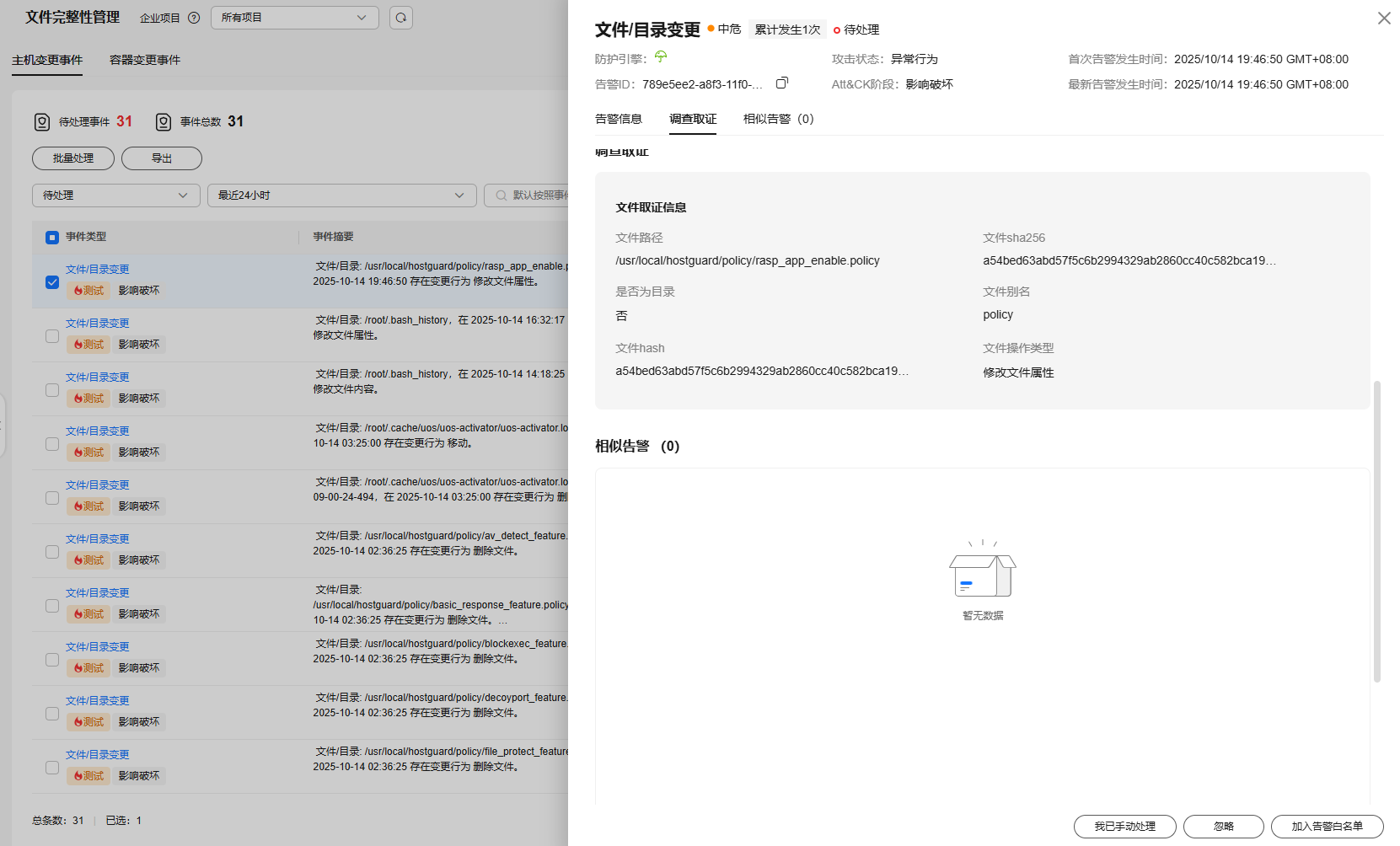Switch to the 容器变更事件 tab

click(x=145, y=60)
